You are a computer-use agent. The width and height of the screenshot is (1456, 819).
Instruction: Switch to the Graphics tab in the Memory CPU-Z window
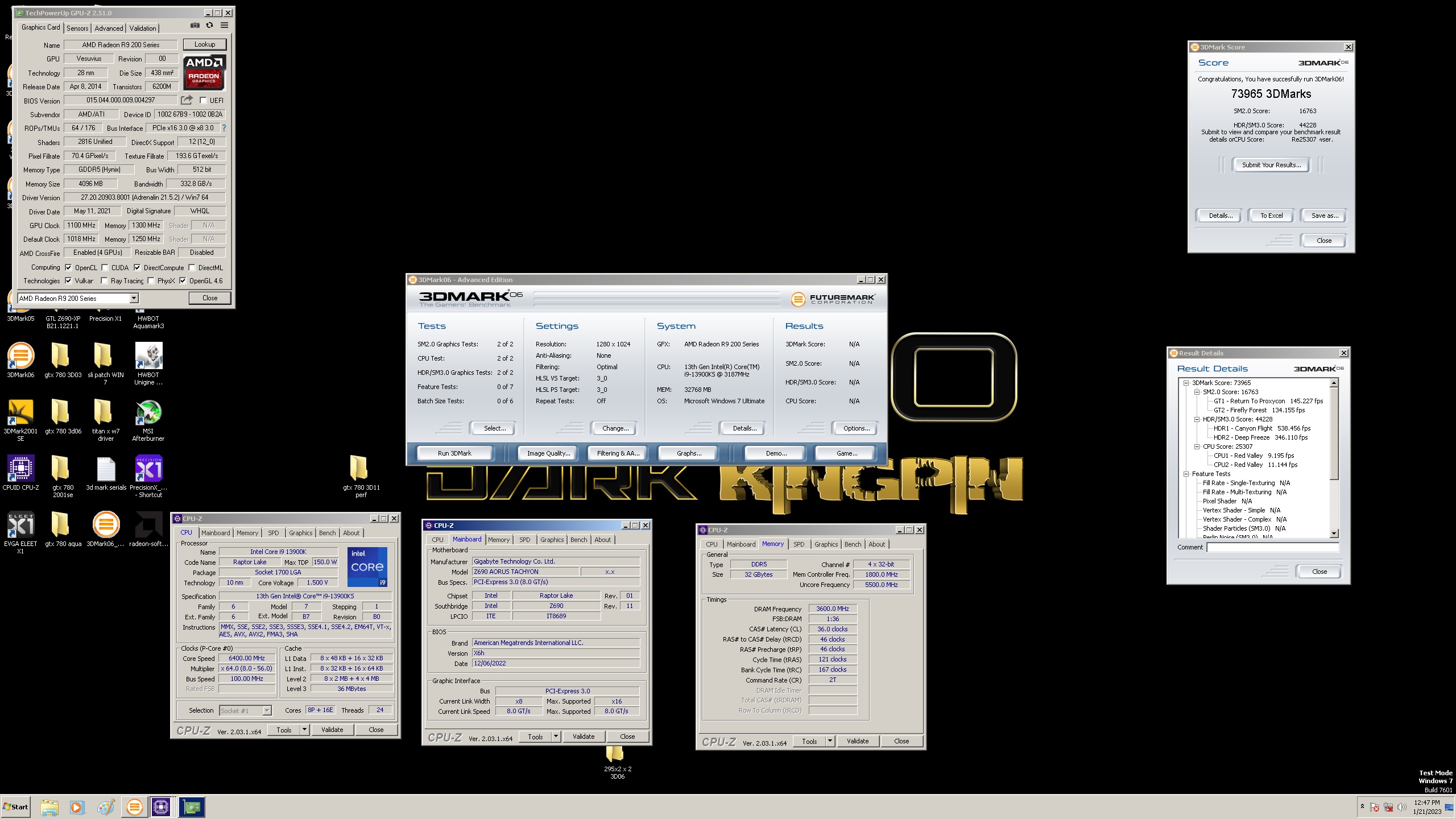(826, 544)
